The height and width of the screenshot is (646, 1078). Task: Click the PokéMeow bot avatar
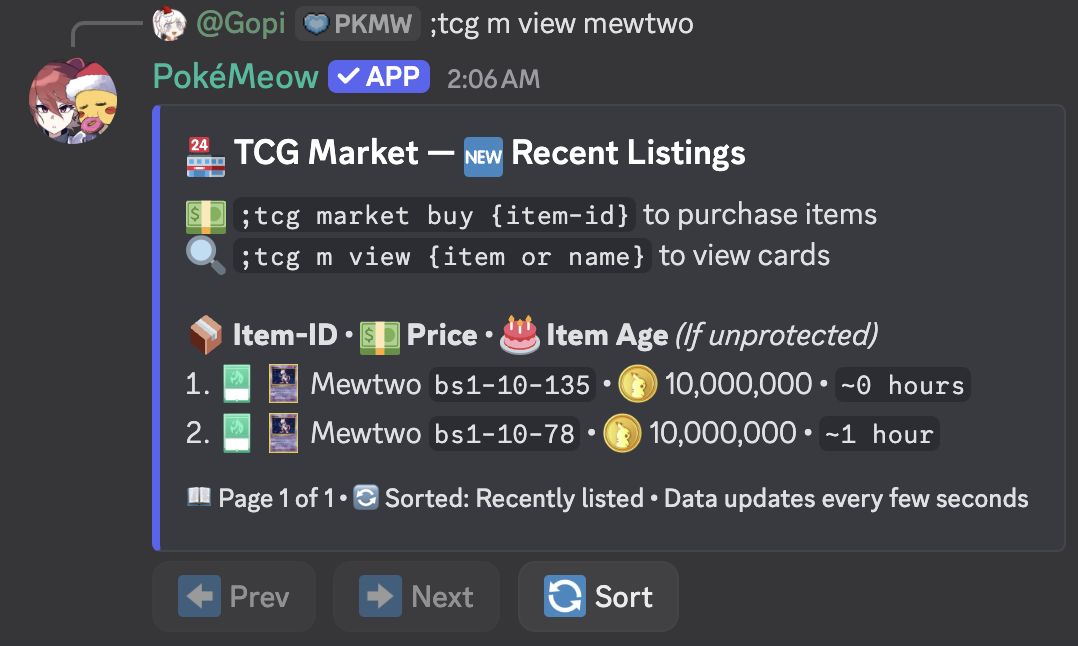coord(75,101)
